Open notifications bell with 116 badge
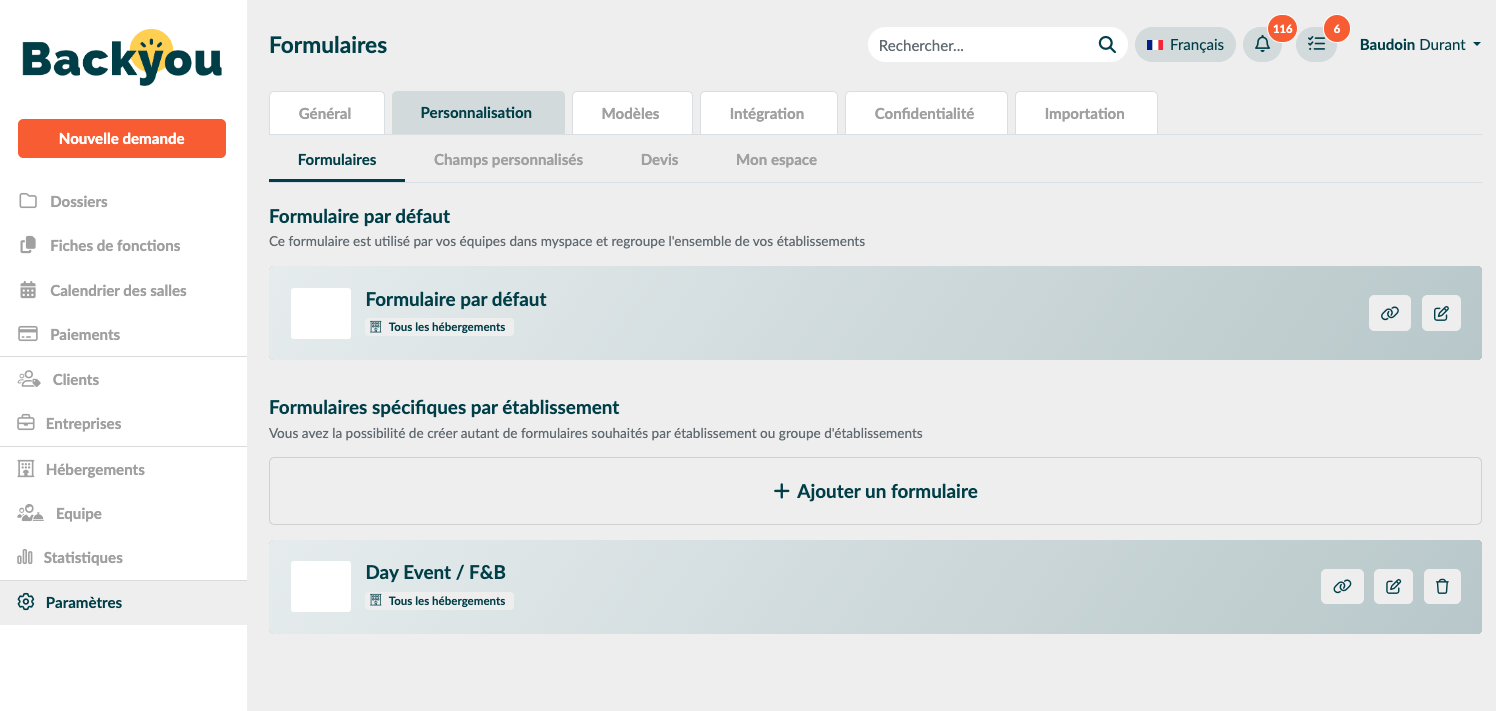This screenshot has height=711, width=1496. tap(1262, 44)
